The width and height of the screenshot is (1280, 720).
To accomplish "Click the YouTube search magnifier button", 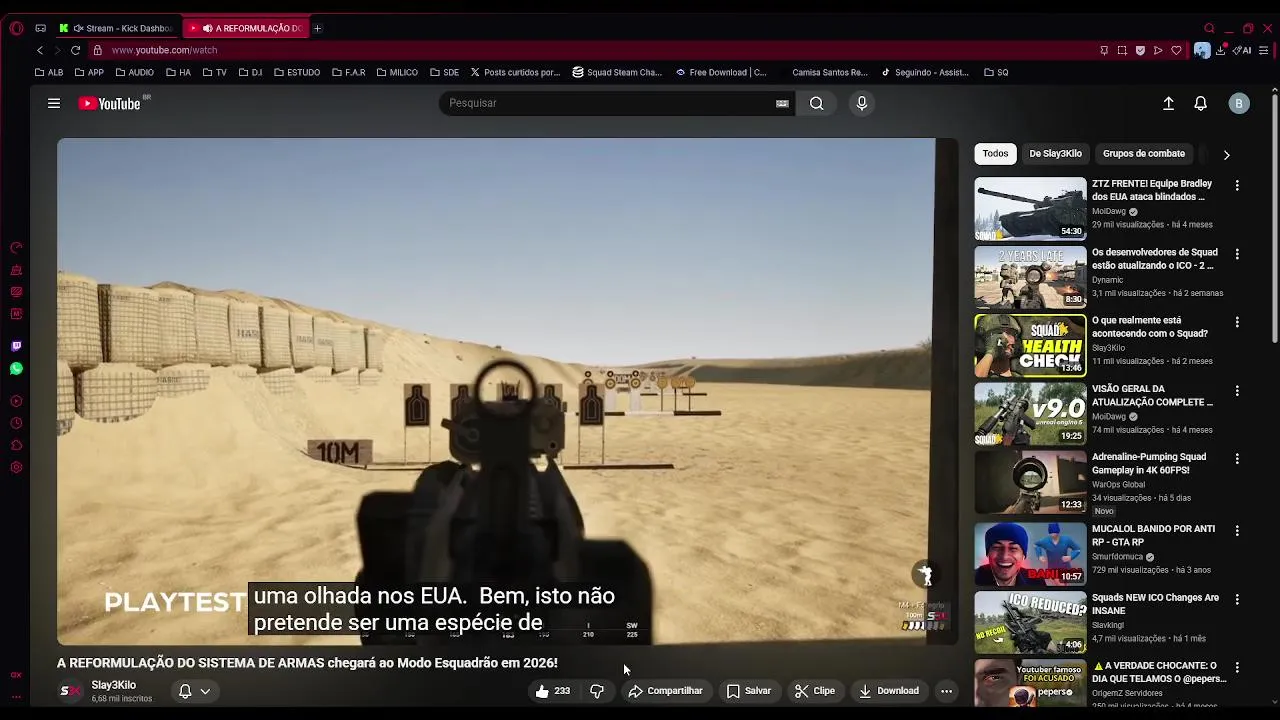I will point(817,103).
